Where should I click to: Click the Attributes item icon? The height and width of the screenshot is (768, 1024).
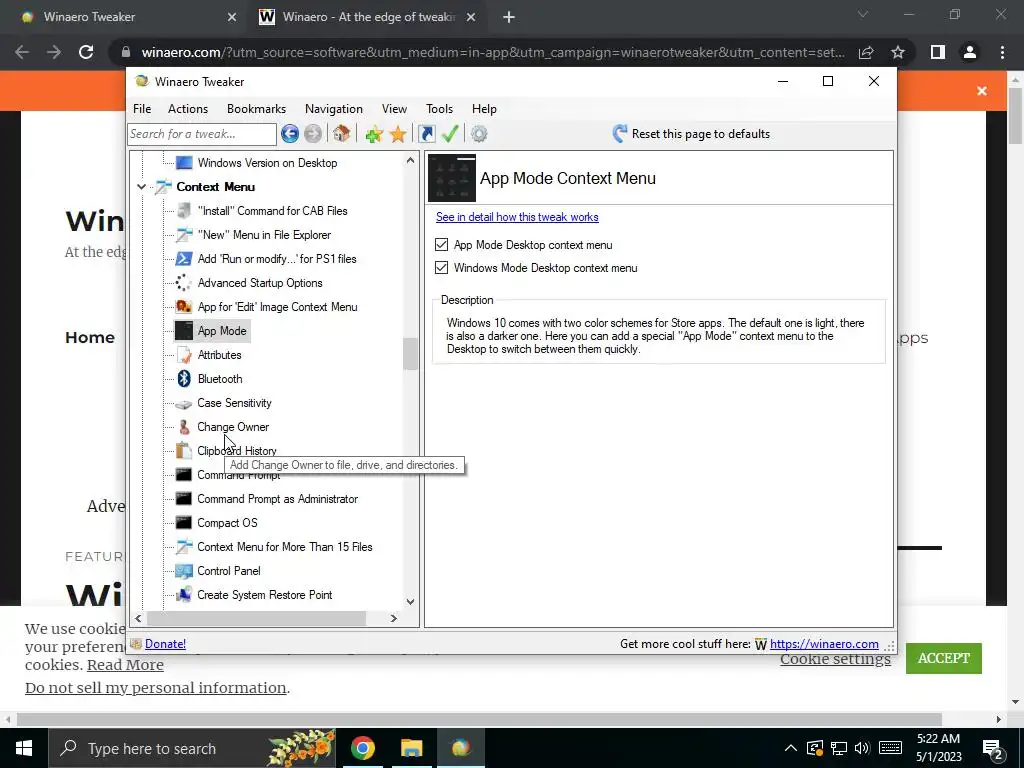tap(184, 355)
